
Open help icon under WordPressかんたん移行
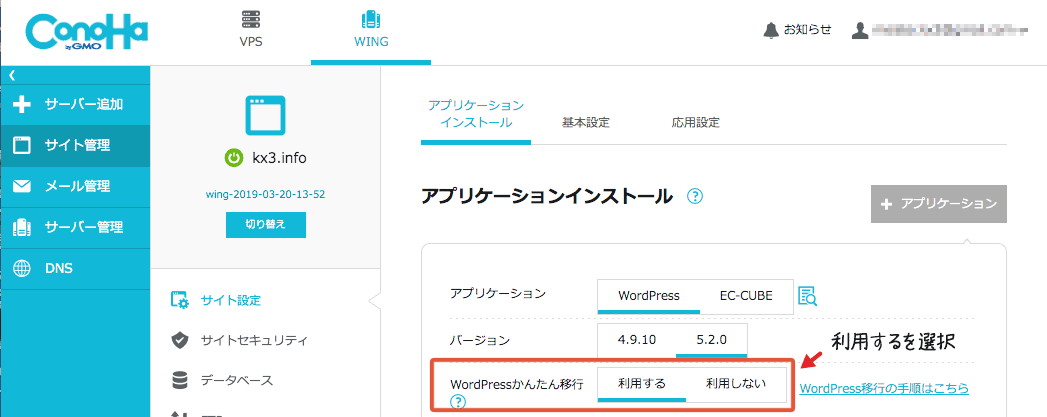pos(458,402)
